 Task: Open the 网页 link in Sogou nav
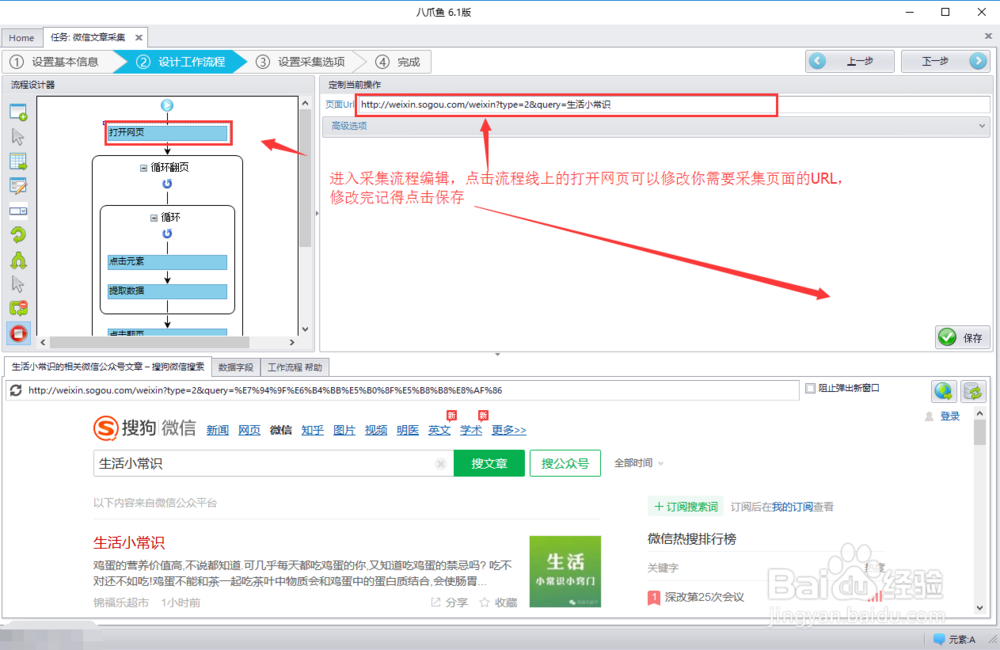249,430
